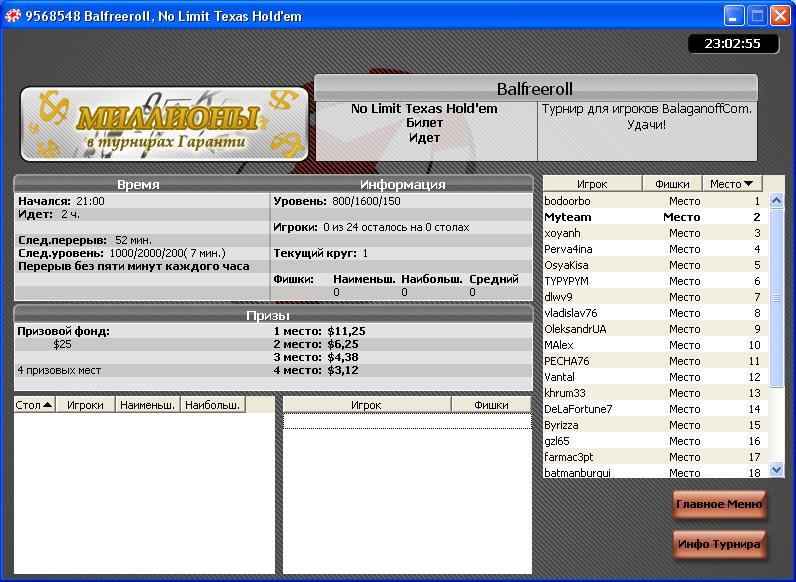Select player farmac3pt in standings

pyautogui.click(x=655, y=457)
